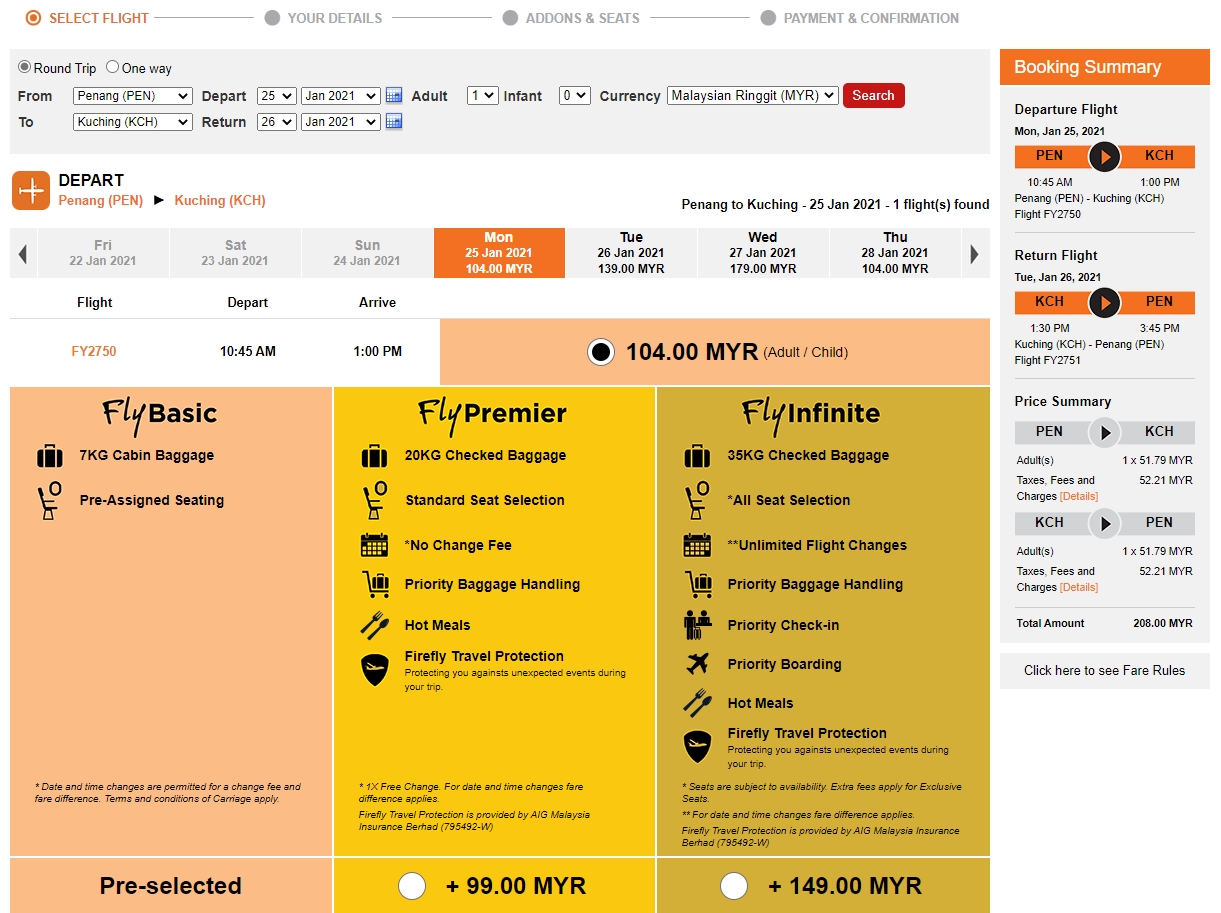Click the FlyInfinite Priority Boarding plane icon
1221x913 pixels.
[697, 664]
